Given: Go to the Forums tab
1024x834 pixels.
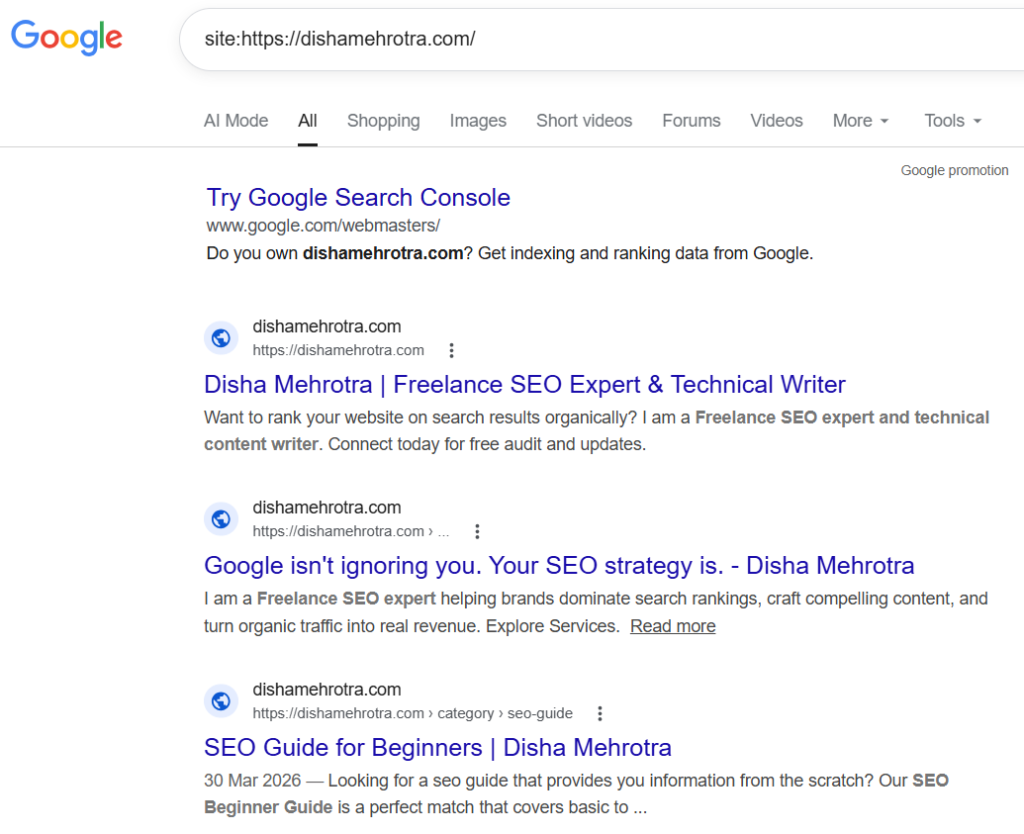Looking at the screenshot, I should click(691, 121).
